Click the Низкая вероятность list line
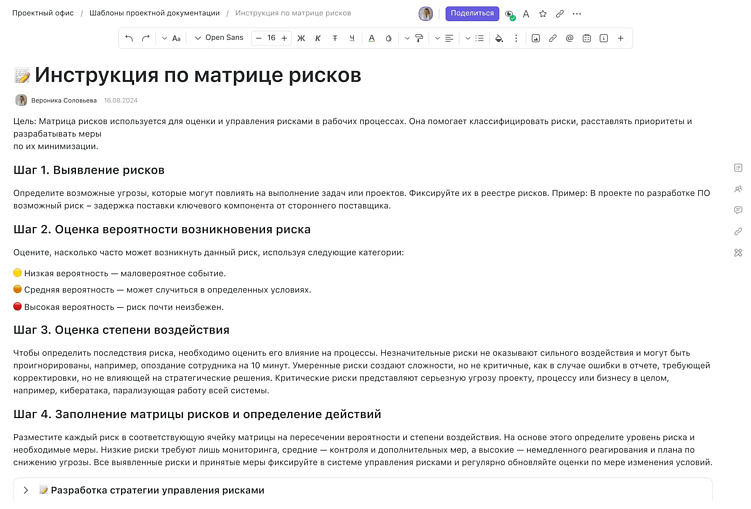The image size is (751, 509). pos(120,273)
